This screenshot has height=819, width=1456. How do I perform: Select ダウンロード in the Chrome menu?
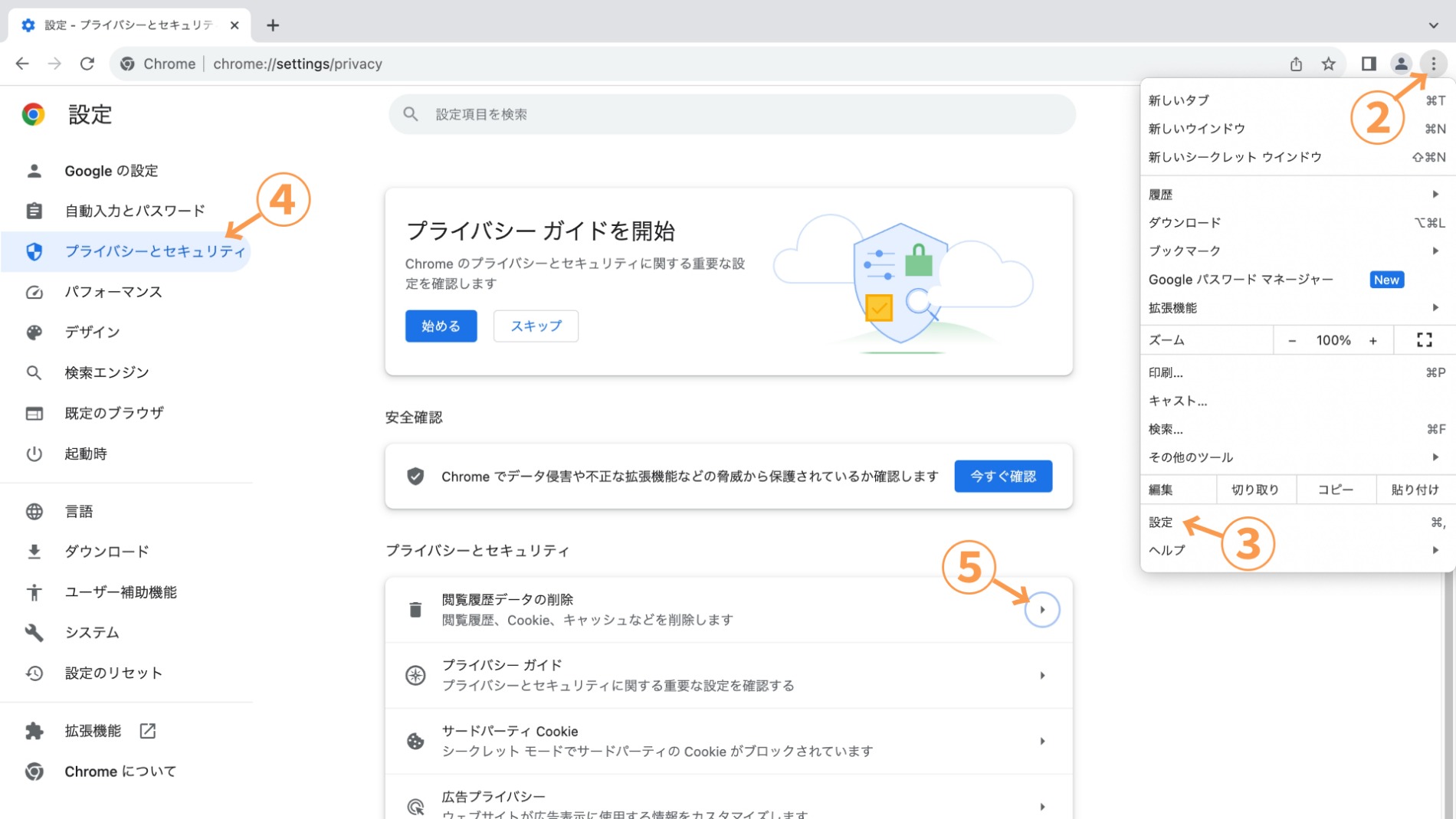pos(1297,223)
